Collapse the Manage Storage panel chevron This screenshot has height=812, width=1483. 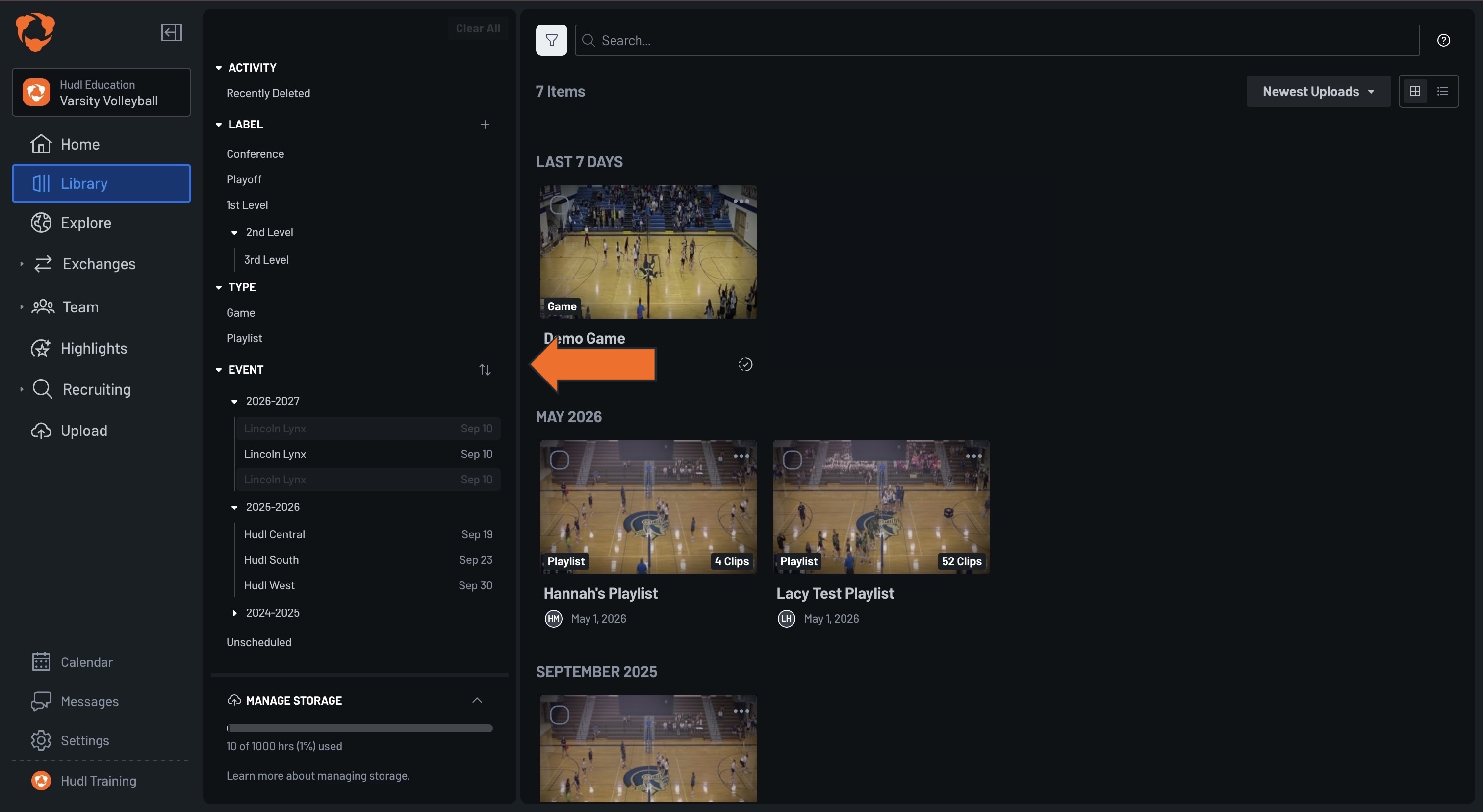pyautogui.click(x=477, y=700)
